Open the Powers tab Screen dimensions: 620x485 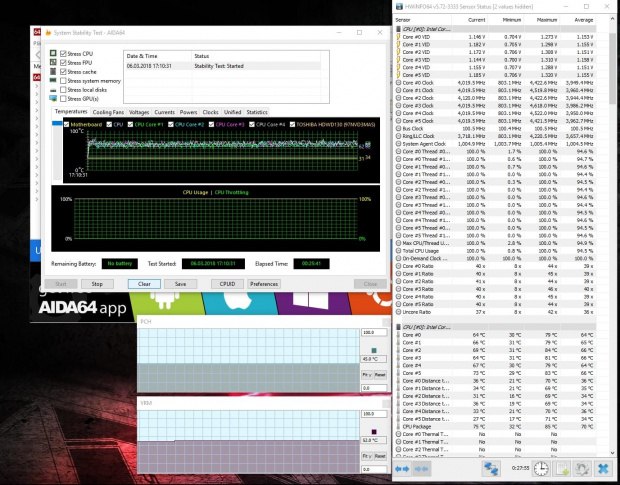pos(188,112)
